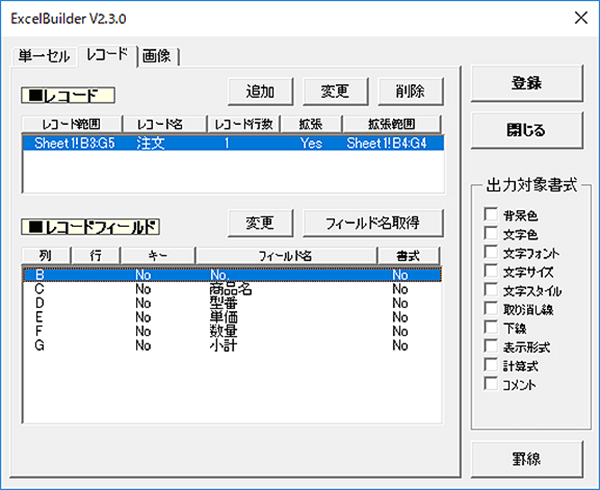Check the 取り消し線 option

click(491, 308)
